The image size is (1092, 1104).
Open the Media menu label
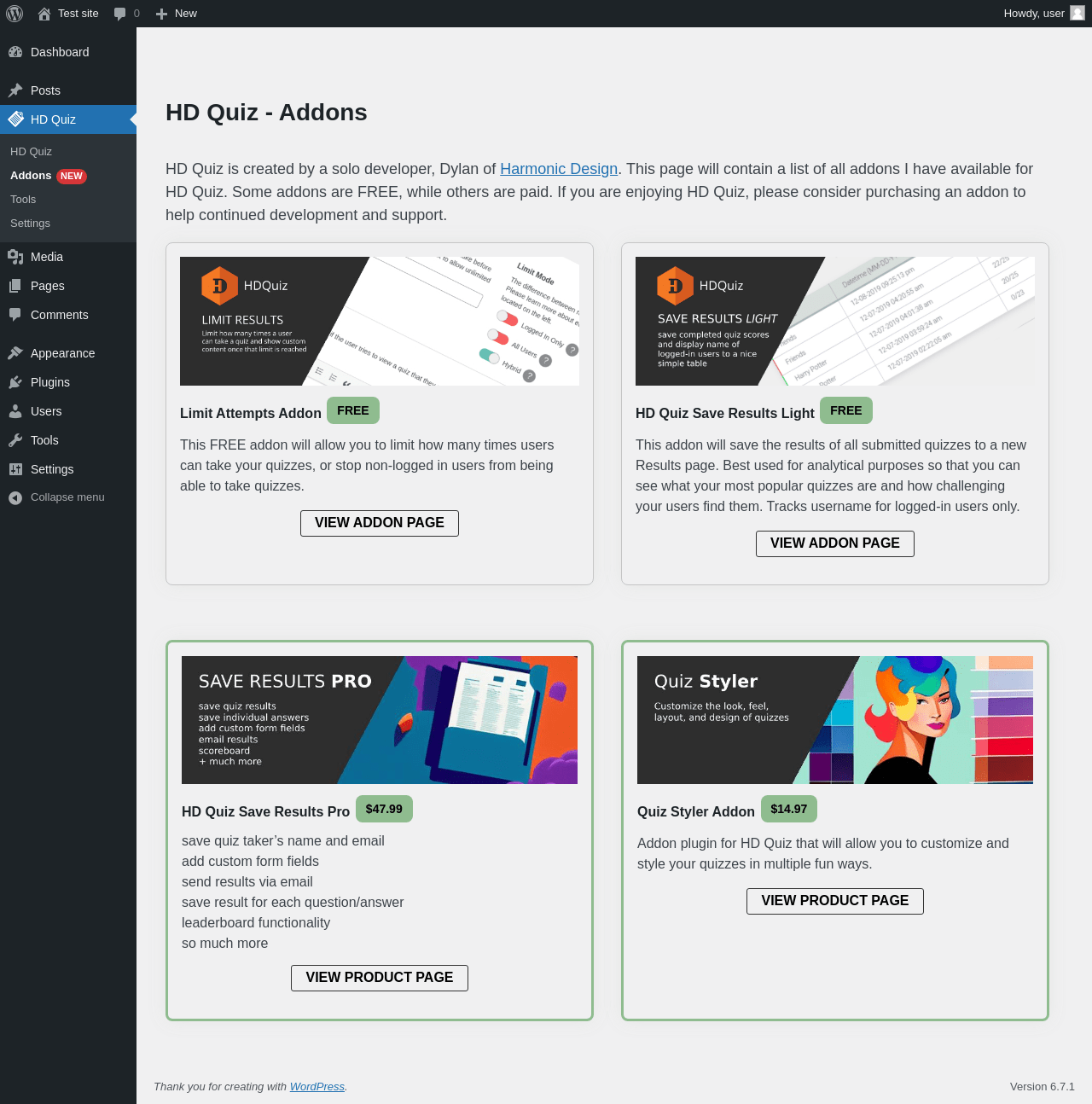pos(47,257)
